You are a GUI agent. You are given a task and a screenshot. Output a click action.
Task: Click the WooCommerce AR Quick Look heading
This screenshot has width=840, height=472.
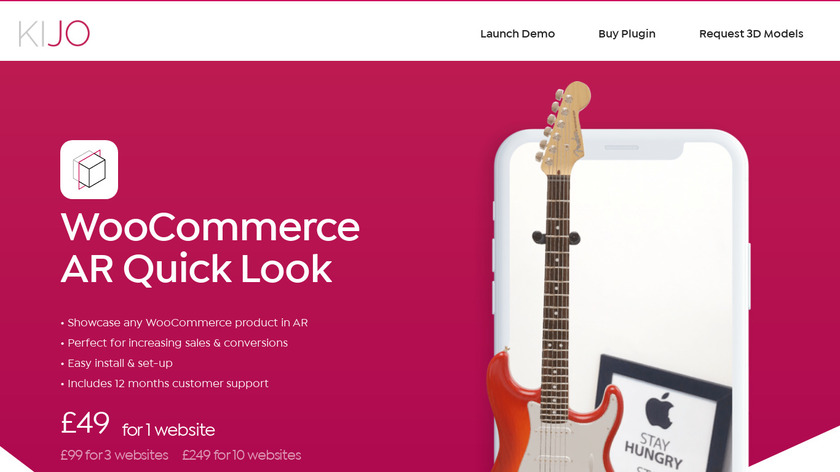(210, 248)
